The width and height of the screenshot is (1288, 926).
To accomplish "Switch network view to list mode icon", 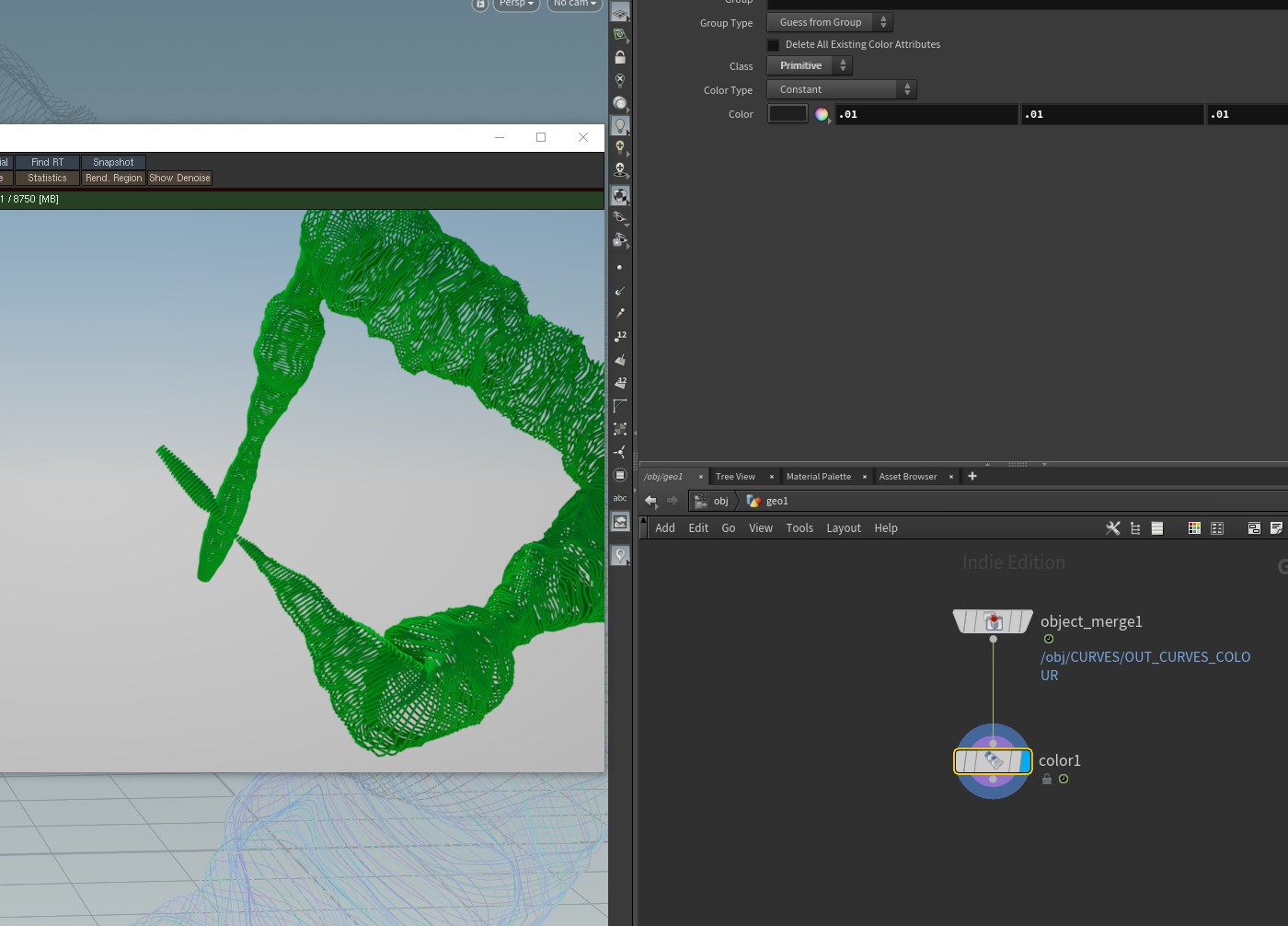I will [x=1157, y=528].
